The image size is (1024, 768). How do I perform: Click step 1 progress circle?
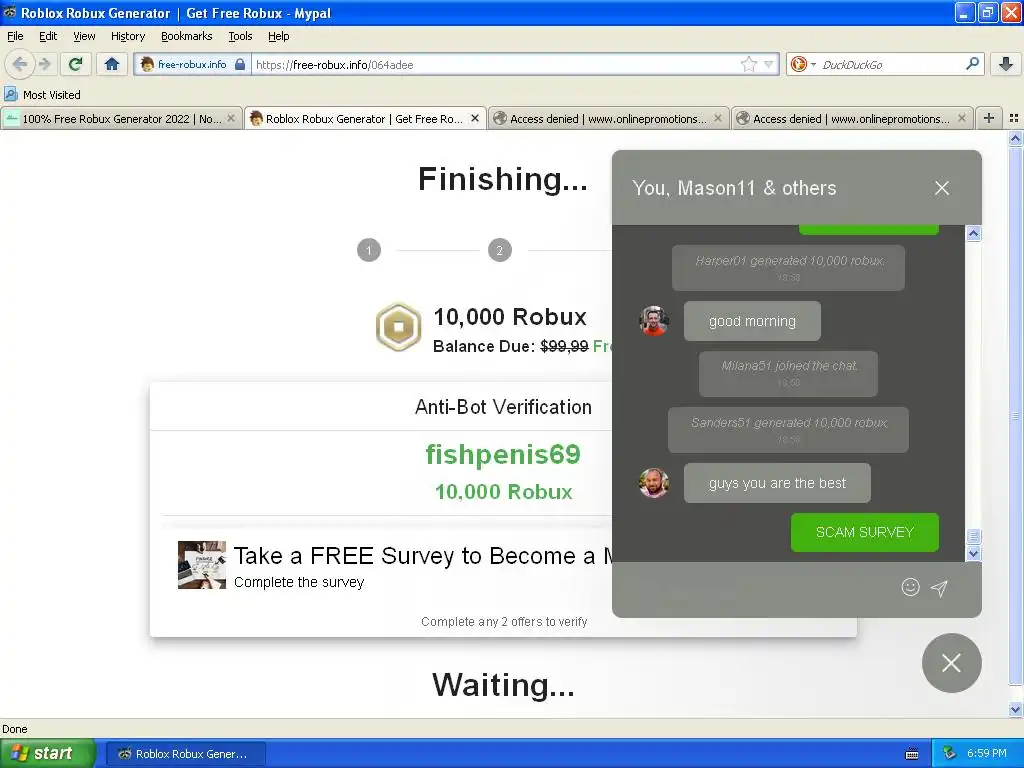[369, 250]
